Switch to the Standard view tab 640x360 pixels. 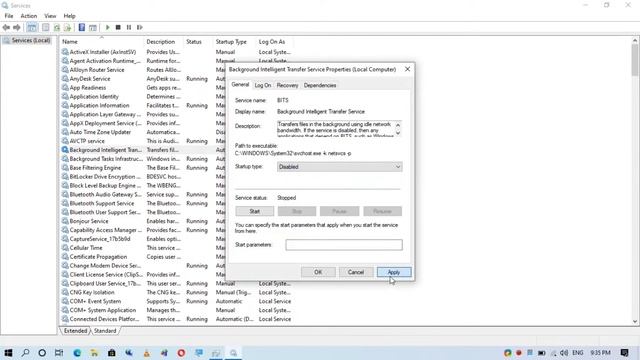click(x=105, y=331)
